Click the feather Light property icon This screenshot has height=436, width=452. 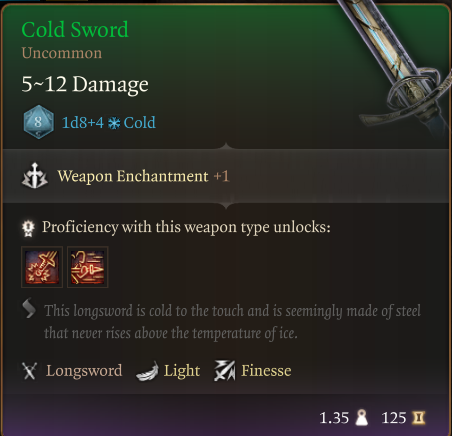(147, 371)
